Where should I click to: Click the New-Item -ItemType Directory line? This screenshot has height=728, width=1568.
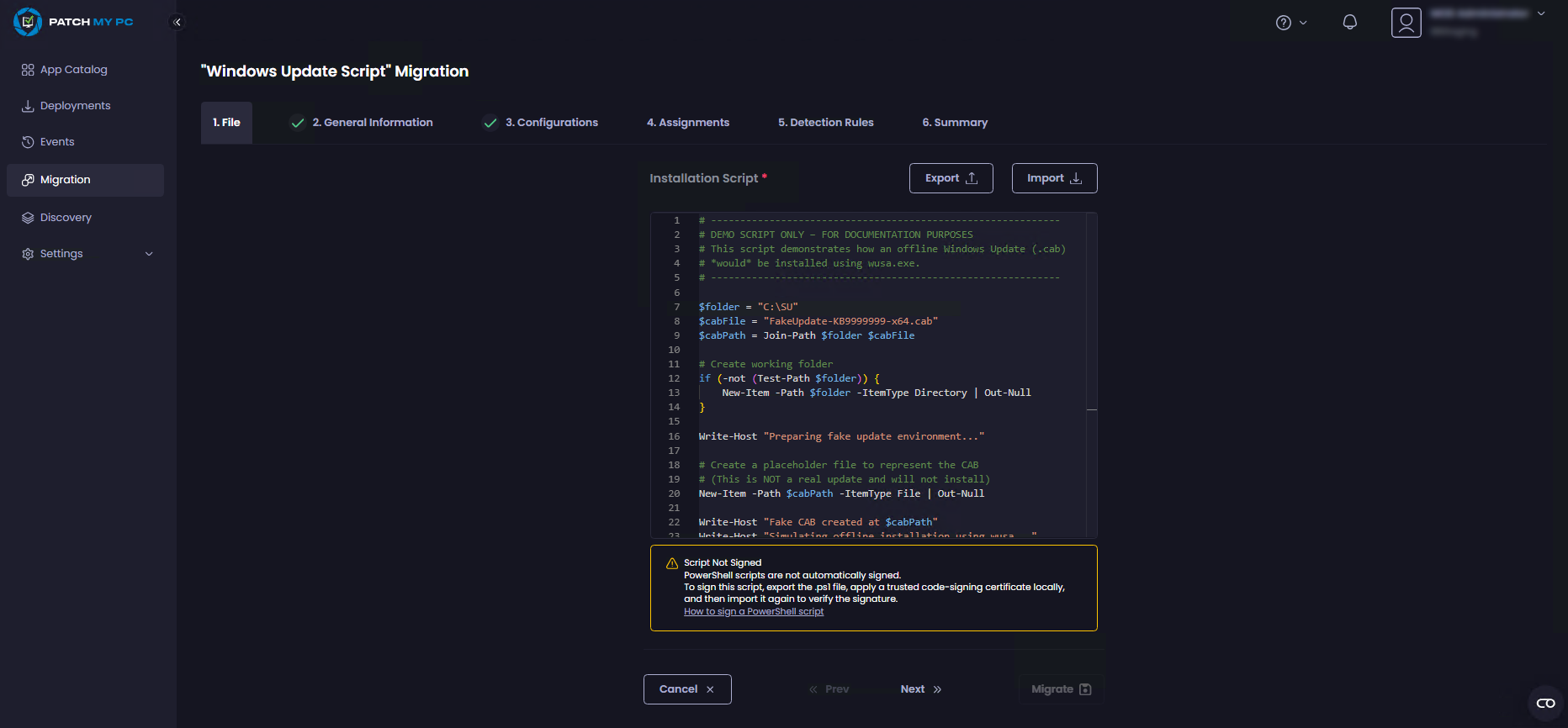click(876, 393)
